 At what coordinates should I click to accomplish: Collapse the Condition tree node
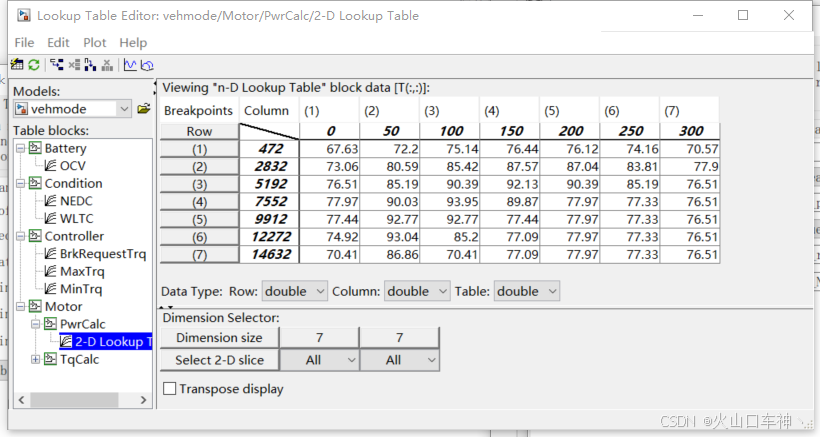tap(20, 183)
